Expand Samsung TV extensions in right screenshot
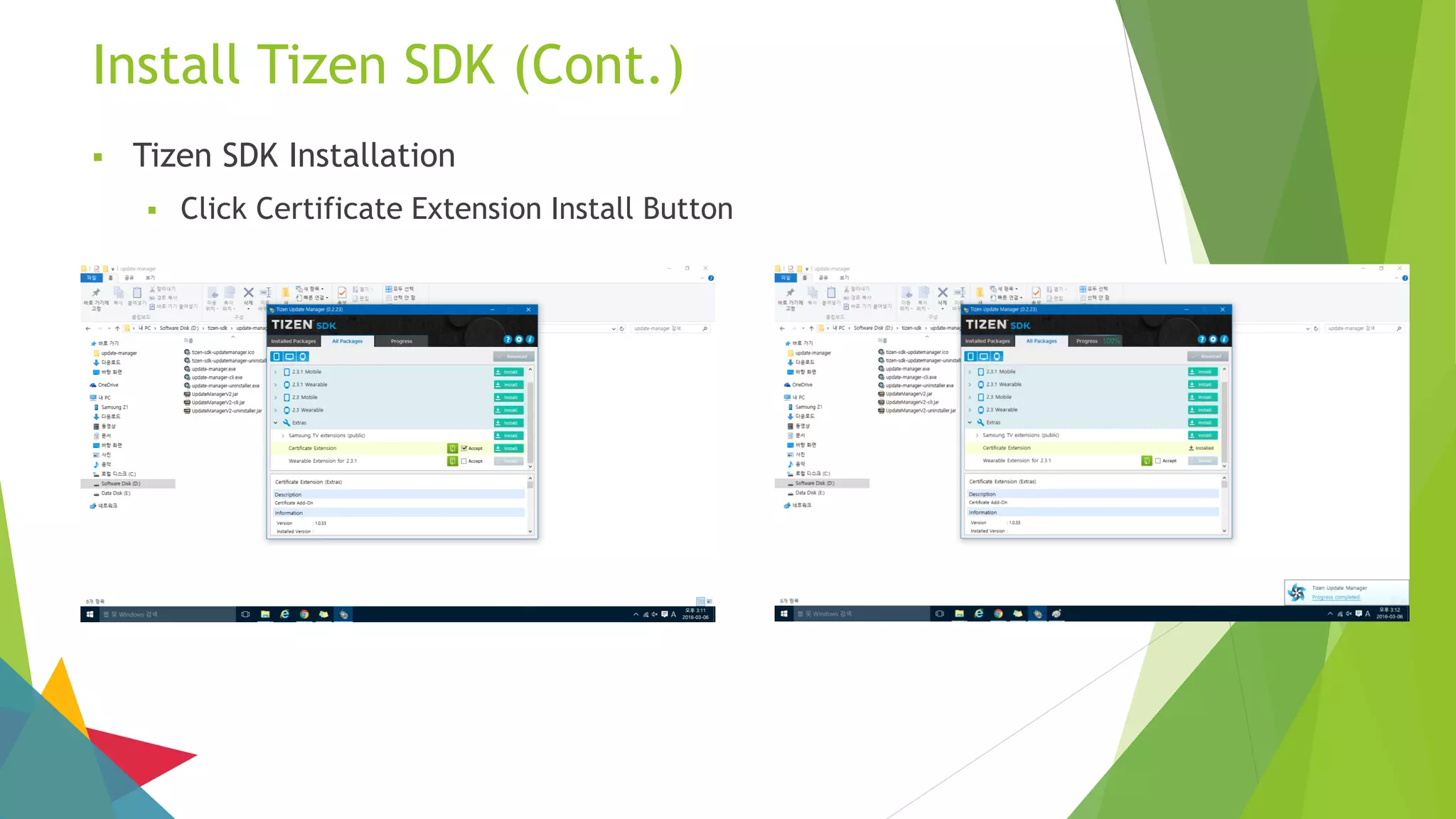 [977, 435]
